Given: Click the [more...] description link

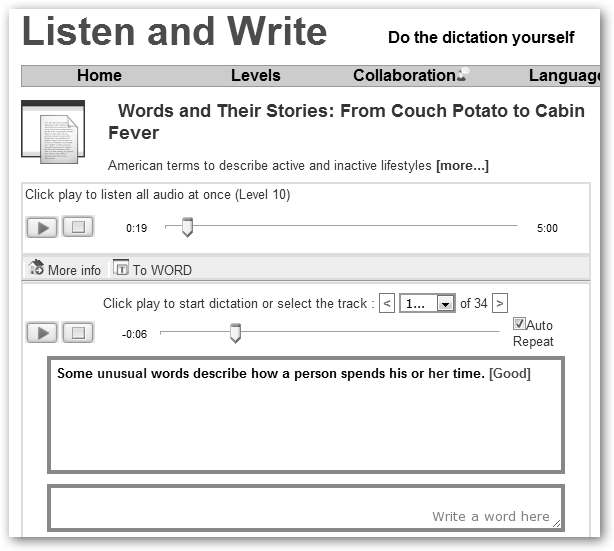Looking at the screenshot, I should pyautogui.click(x=462, y=165).
